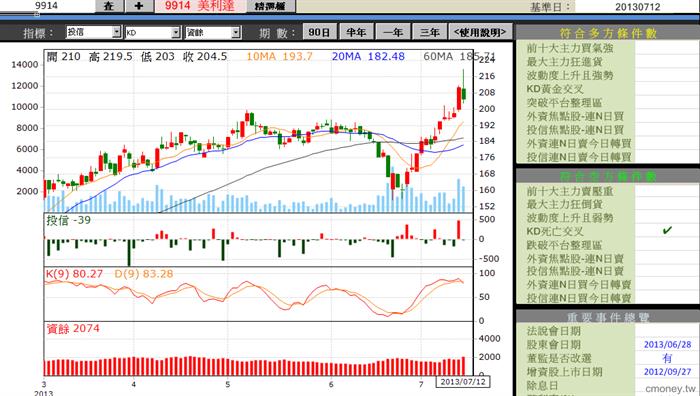700x396 pixels.
Task: Click the 資餘 2074 chart label
Action: click(73, 329)
